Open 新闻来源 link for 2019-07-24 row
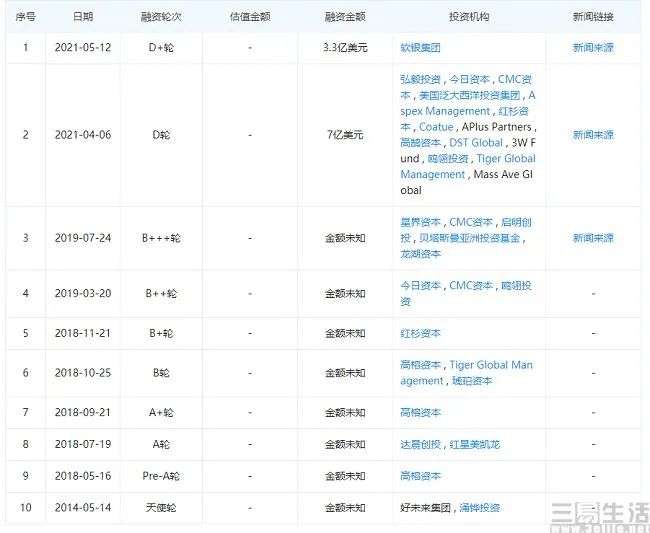Image resolution: width=650 pixels, height=533 pixels. (x=593, y=238)
